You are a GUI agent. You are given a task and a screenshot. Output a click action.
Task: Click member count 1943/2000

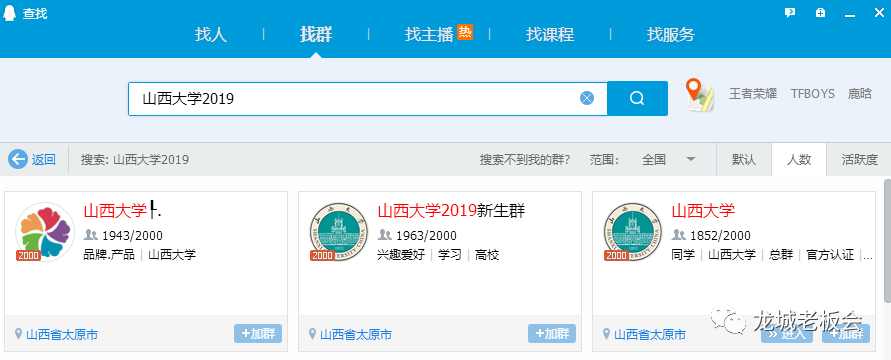[132, 235]
